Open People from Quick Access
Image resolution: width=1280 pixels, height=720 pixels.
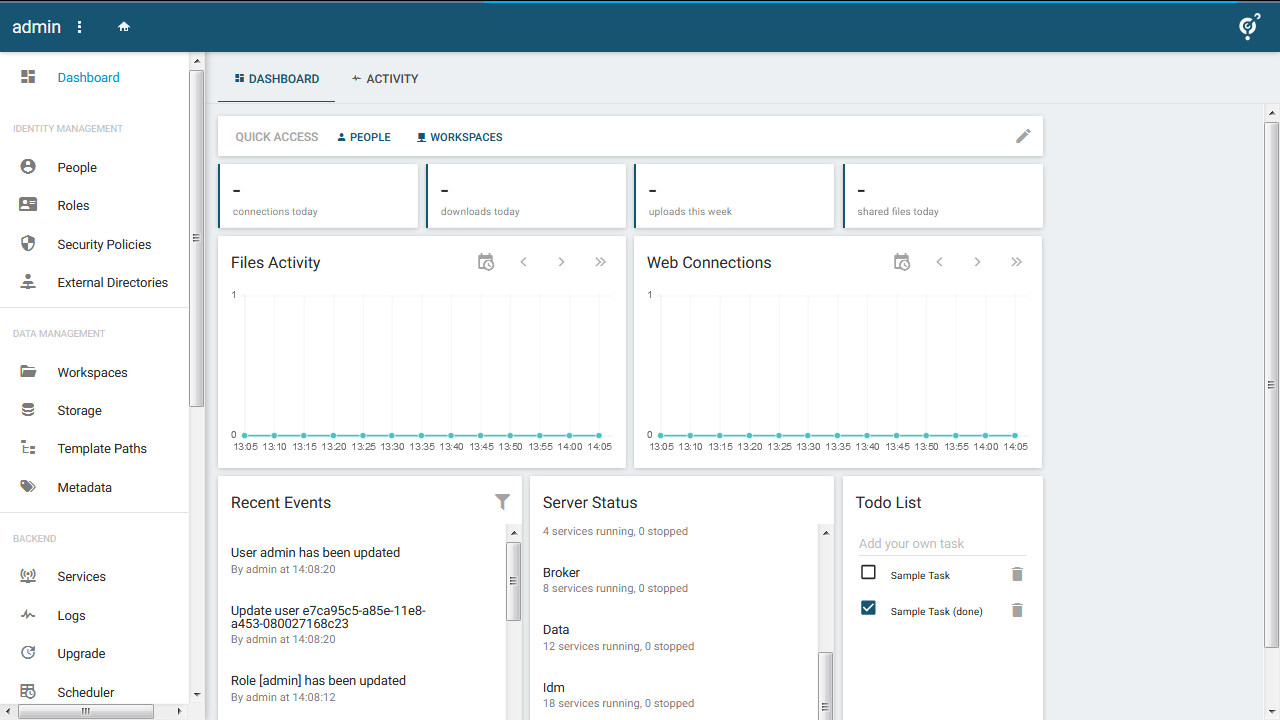pyautogui.click(x=364, y=137)
